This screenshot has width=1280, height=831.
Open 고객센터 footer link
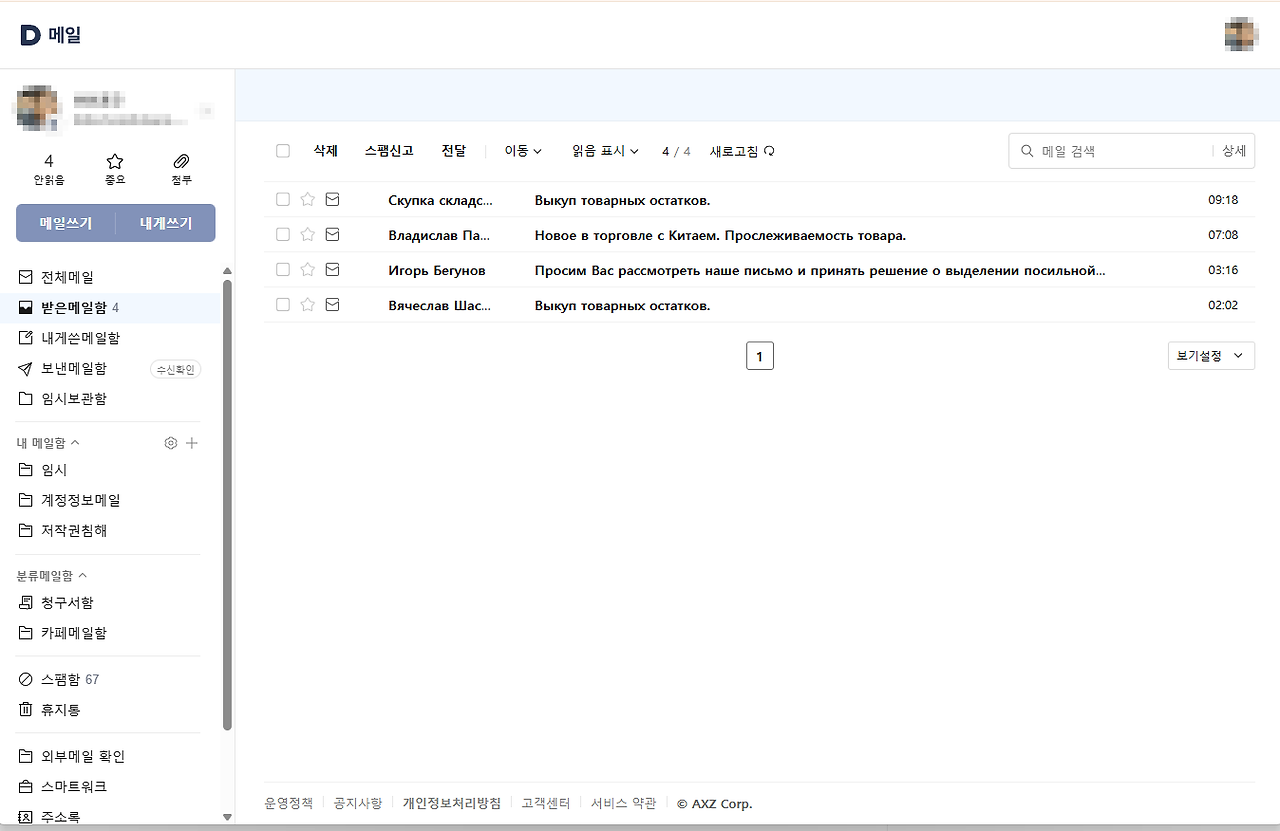546,803
